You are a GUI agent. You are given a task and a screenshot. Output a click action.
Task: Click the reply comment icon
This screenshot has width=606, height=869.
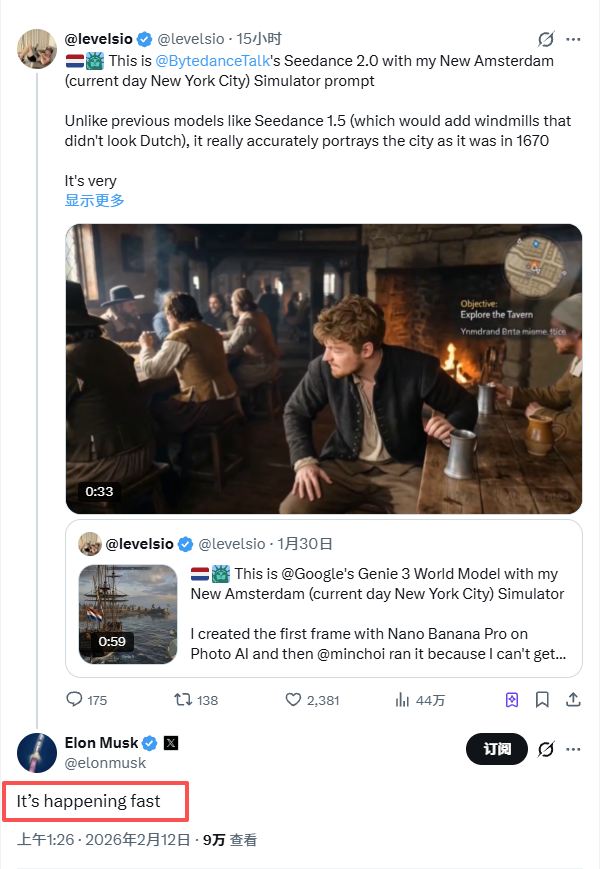pyautogui.click(x=75, y=700)
